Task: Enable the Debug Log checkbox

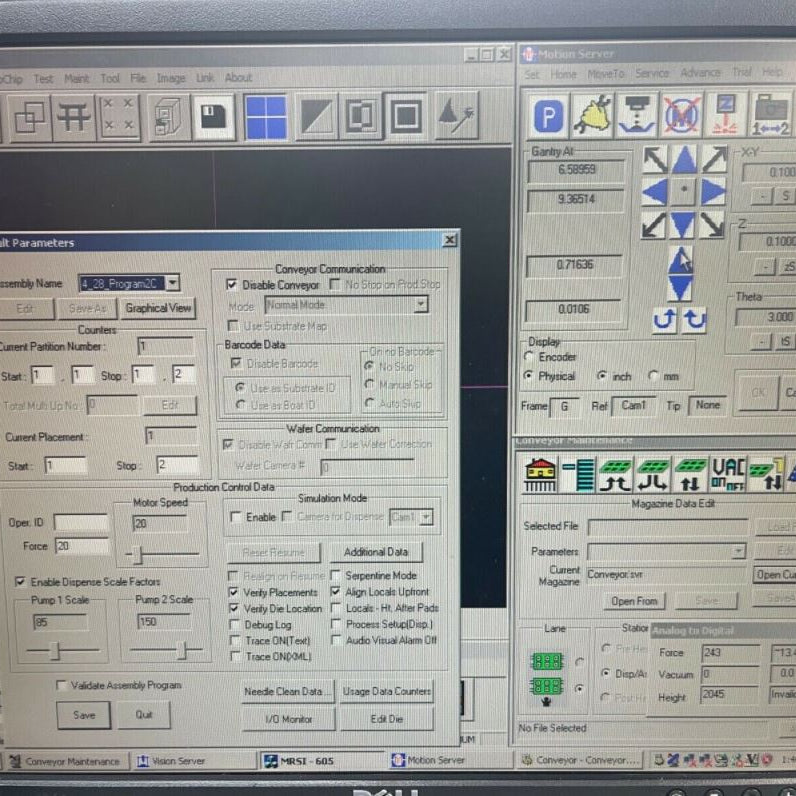Action: [234, 624]
